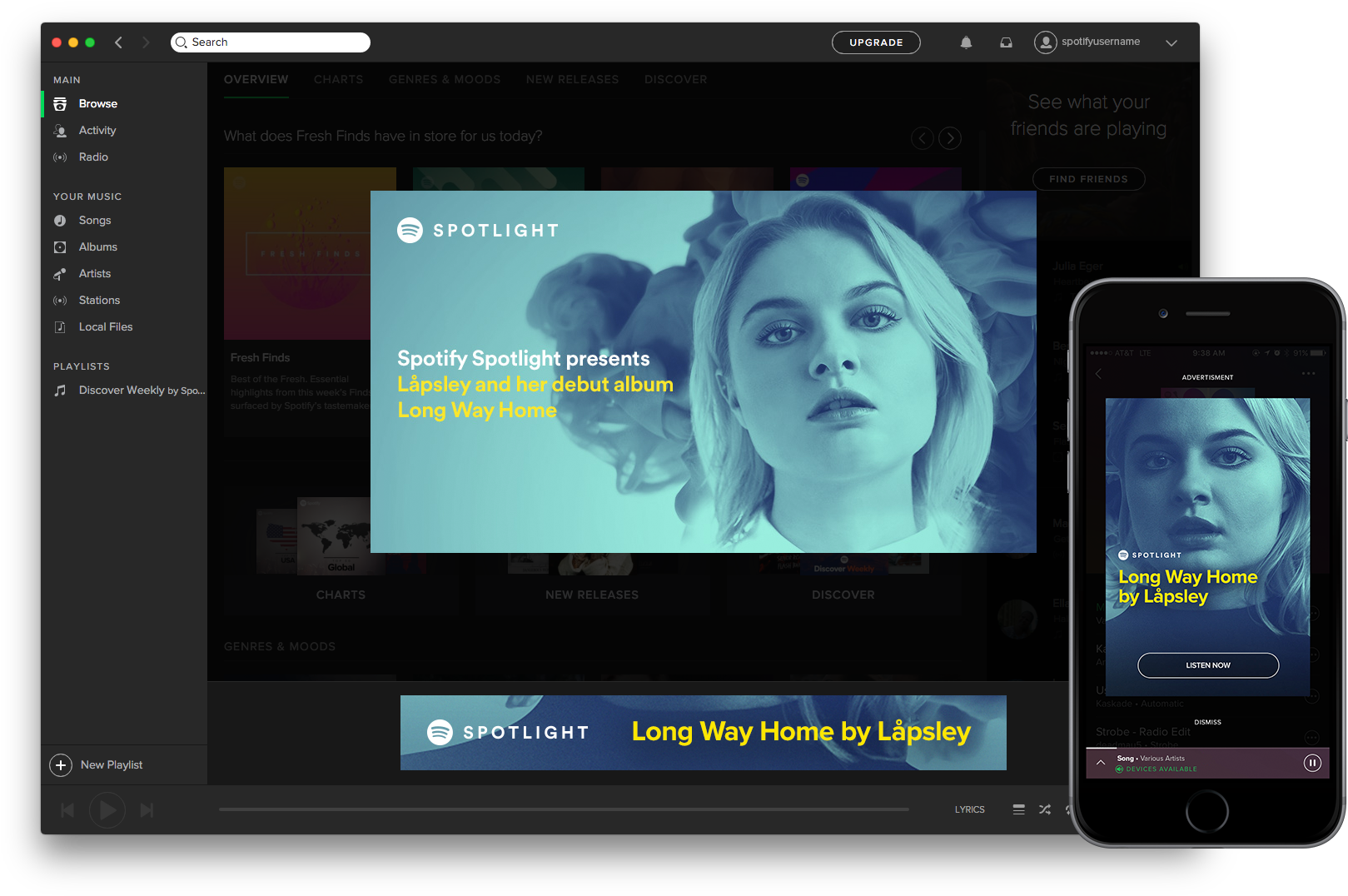Open the user profile avatar
The width and height of the screenshot is (1348, 896).
[x=1045, y=42]
